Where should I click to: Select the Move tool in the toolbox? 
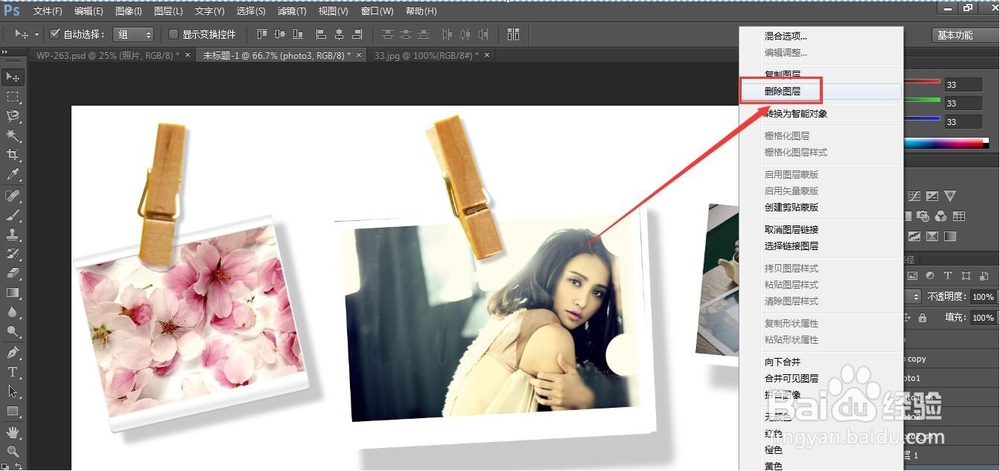coord(13,77)
